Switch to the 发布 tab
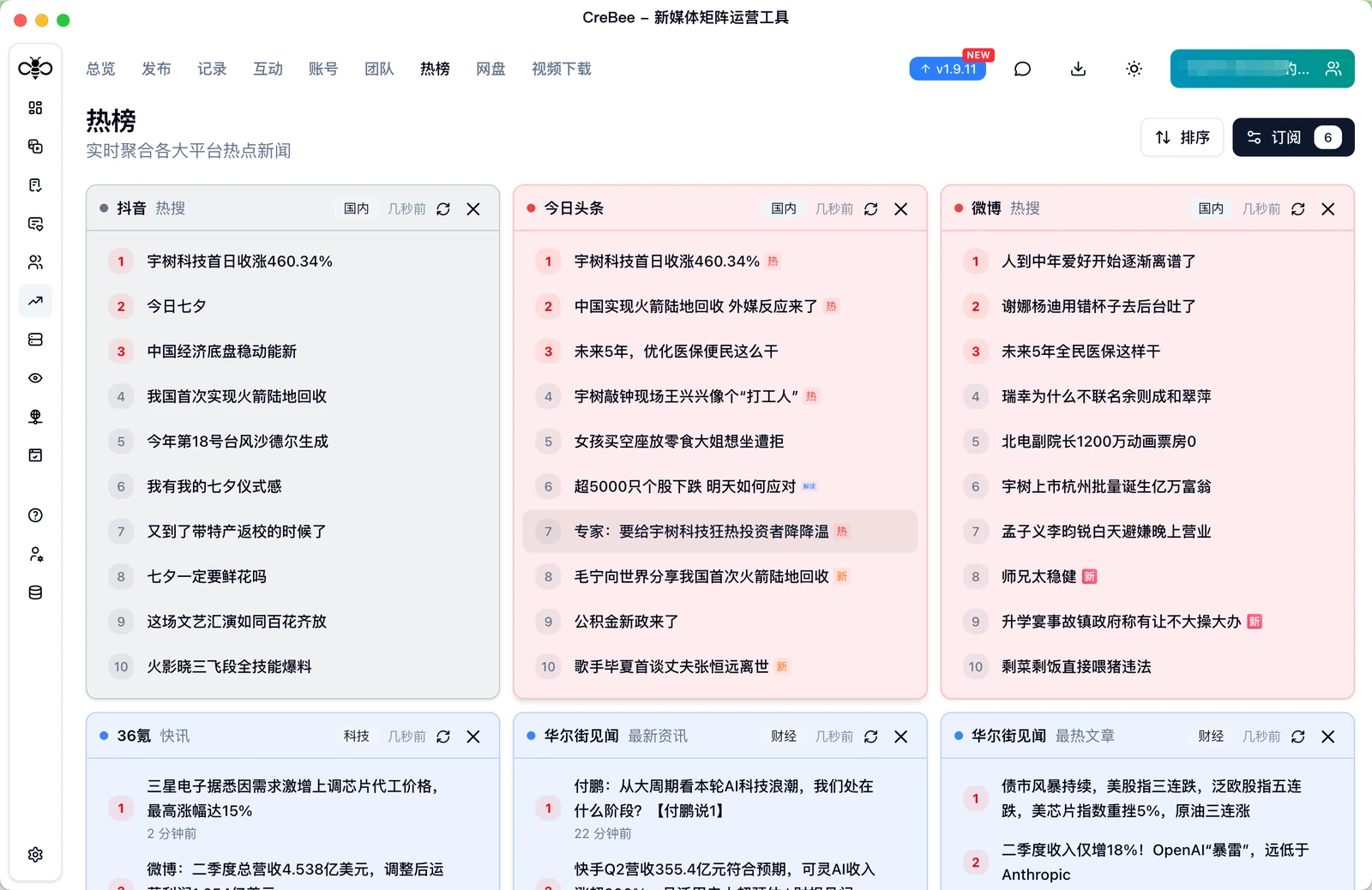This screenshot has width=1372, height=890. (156, 69)
